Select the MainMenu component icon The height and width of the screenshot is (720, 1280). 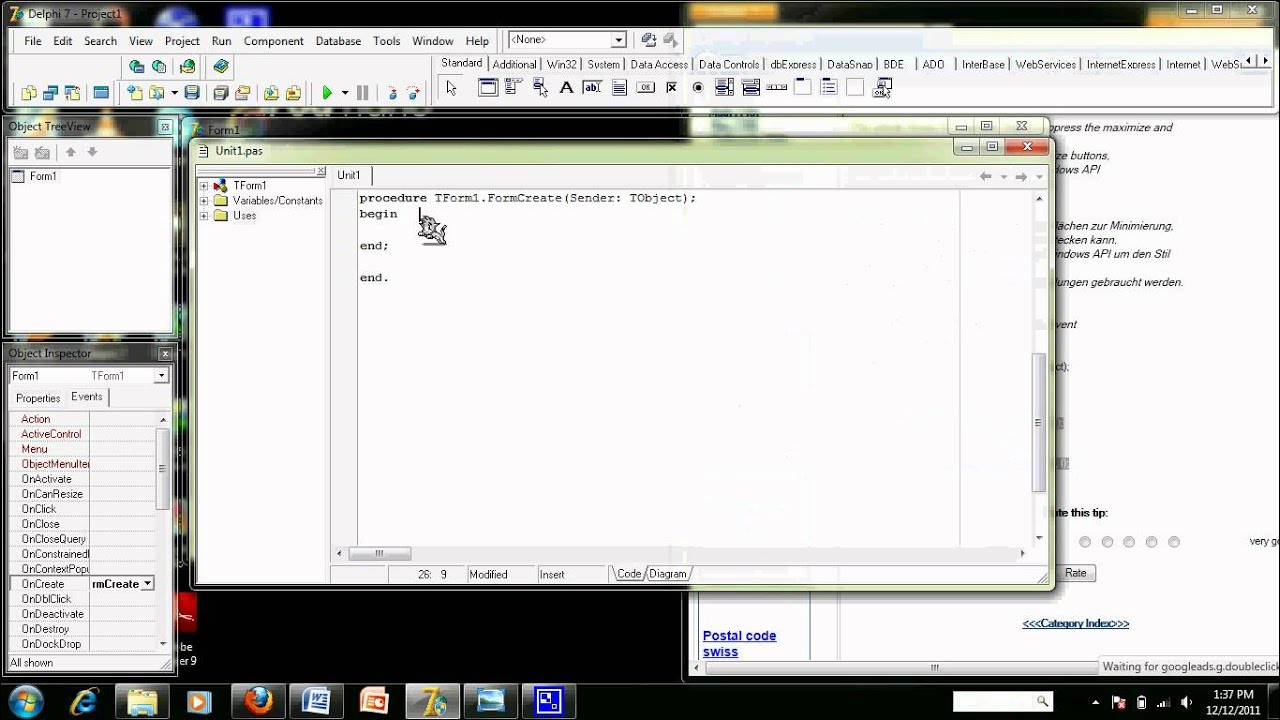[x=513, y=88]
